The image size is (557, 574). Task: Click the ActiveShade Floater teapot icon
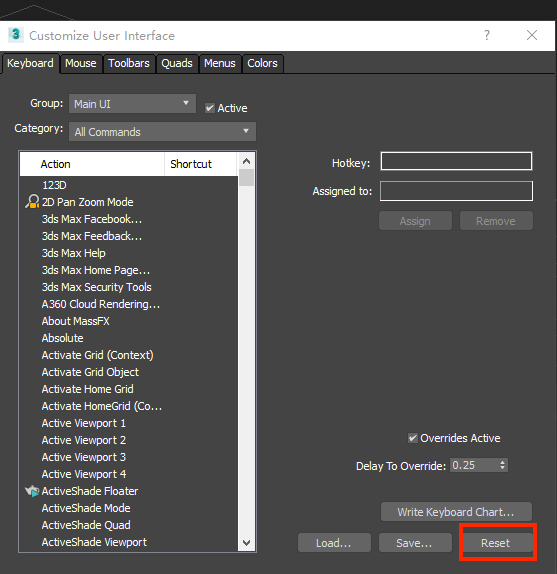coord(32,491)
